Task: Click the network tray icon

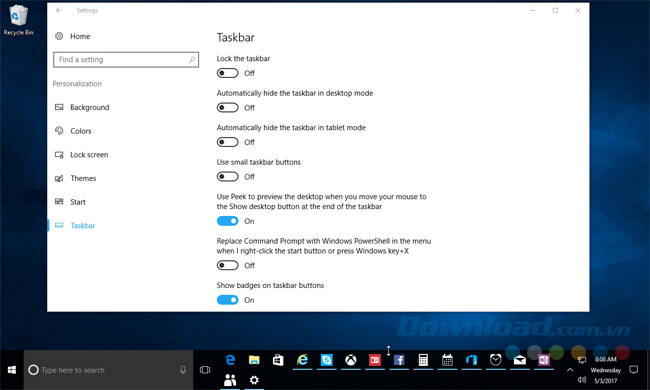Action: [x=582, y=360]
